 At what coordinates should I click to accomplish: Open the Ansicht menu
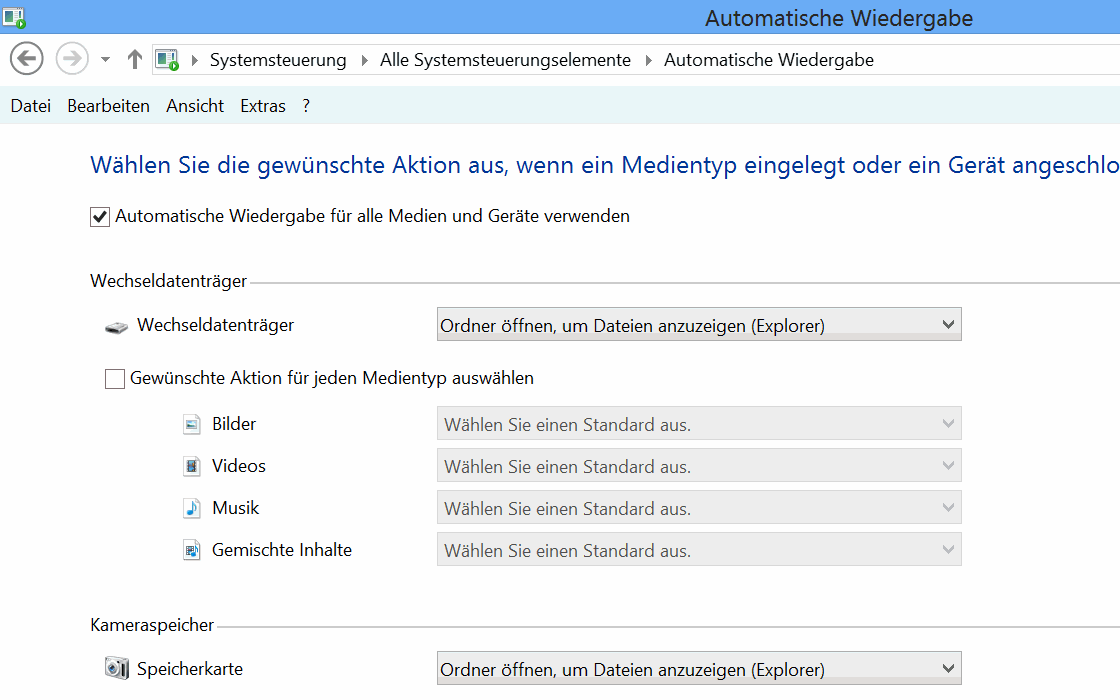click(195, 106)
